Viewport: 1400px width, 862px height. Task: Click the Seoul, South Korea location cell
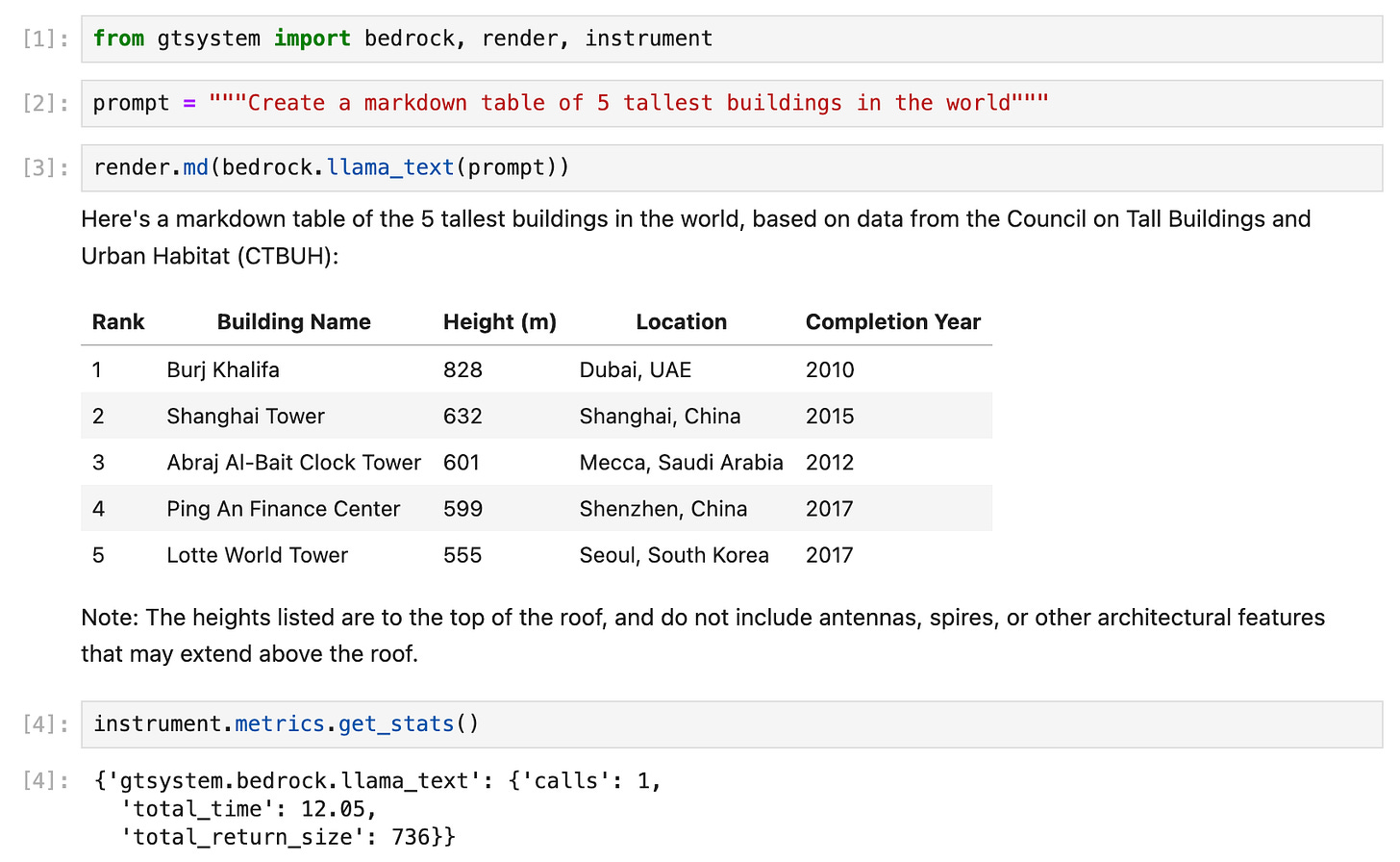tap(674, 555)
